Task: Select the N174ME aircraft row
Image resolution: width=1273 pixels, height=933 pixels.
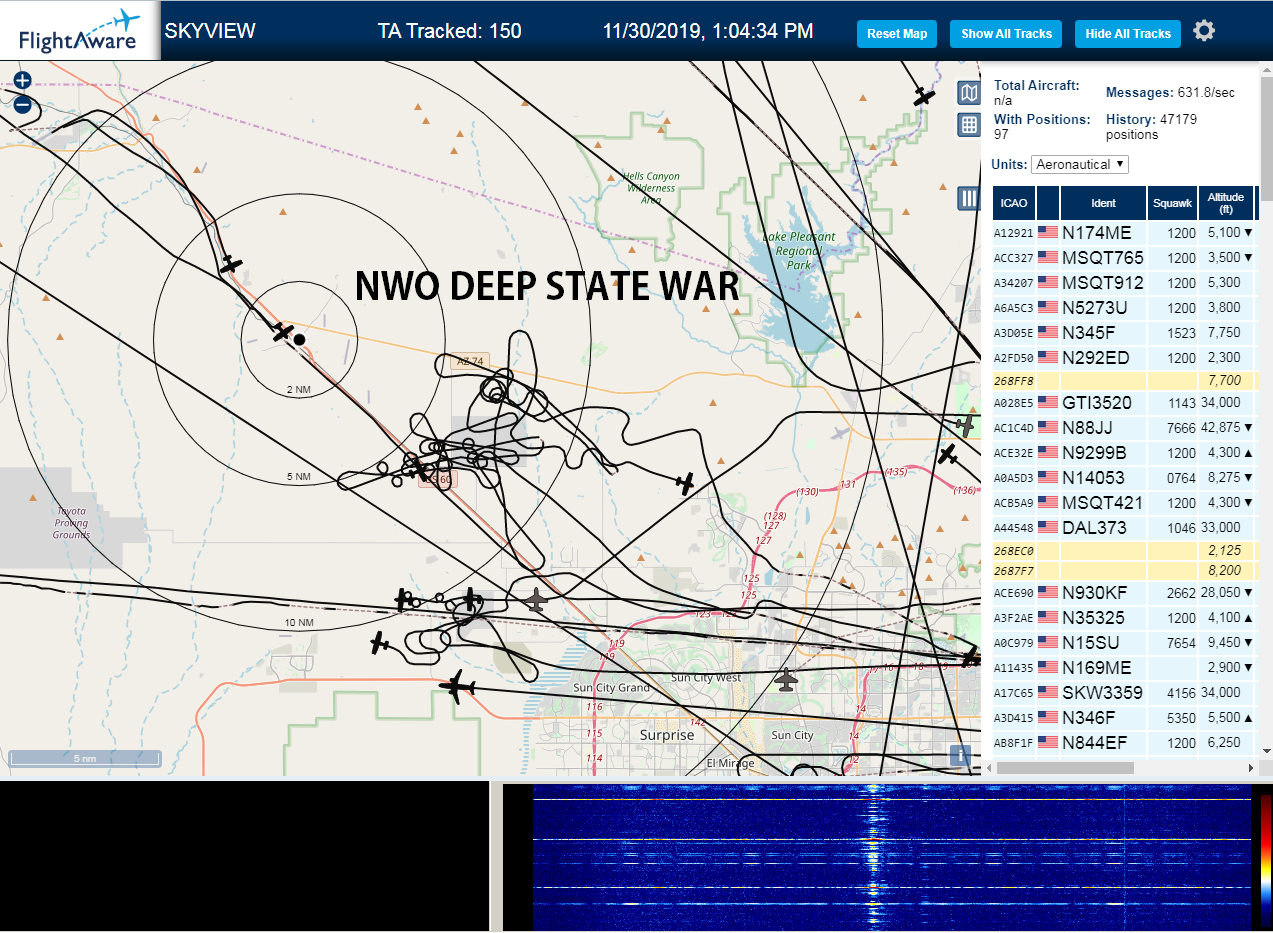Action: 1125,233
